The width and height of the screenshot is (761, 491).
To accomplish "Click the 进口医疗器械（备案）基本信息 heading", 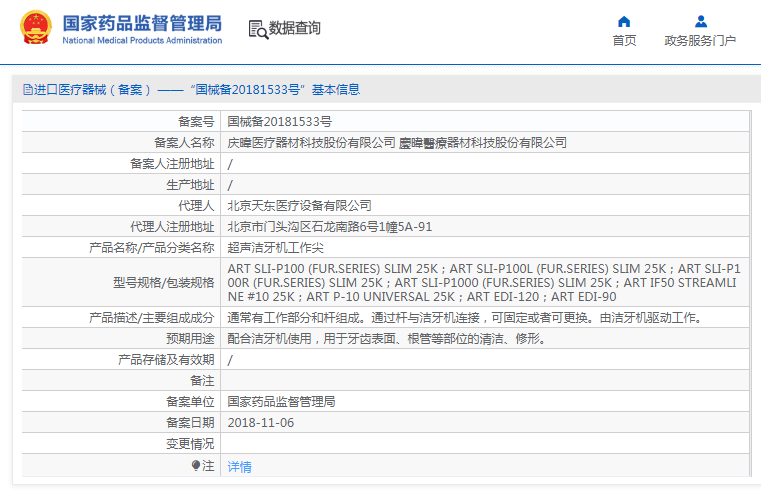I will pos(192,89).
